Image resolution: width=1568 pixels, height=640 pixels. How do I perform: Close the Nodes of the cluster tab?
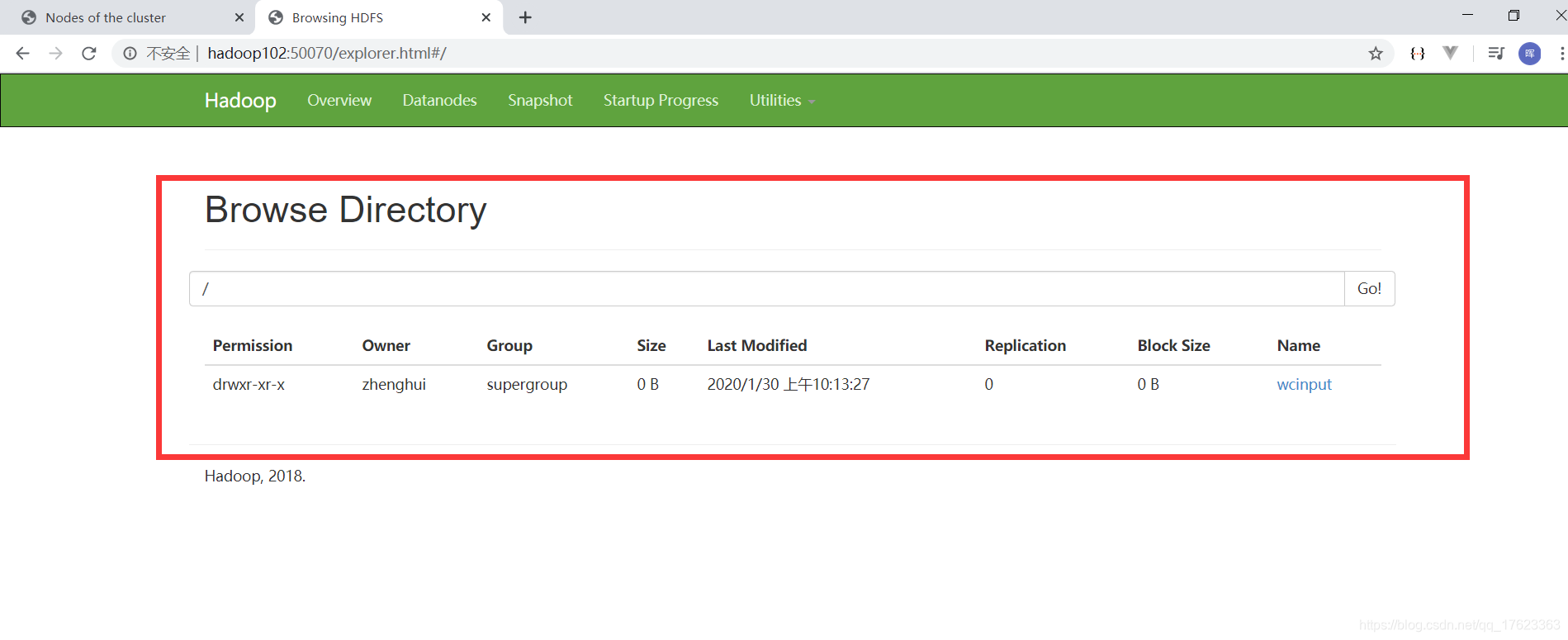pos(239,17)
